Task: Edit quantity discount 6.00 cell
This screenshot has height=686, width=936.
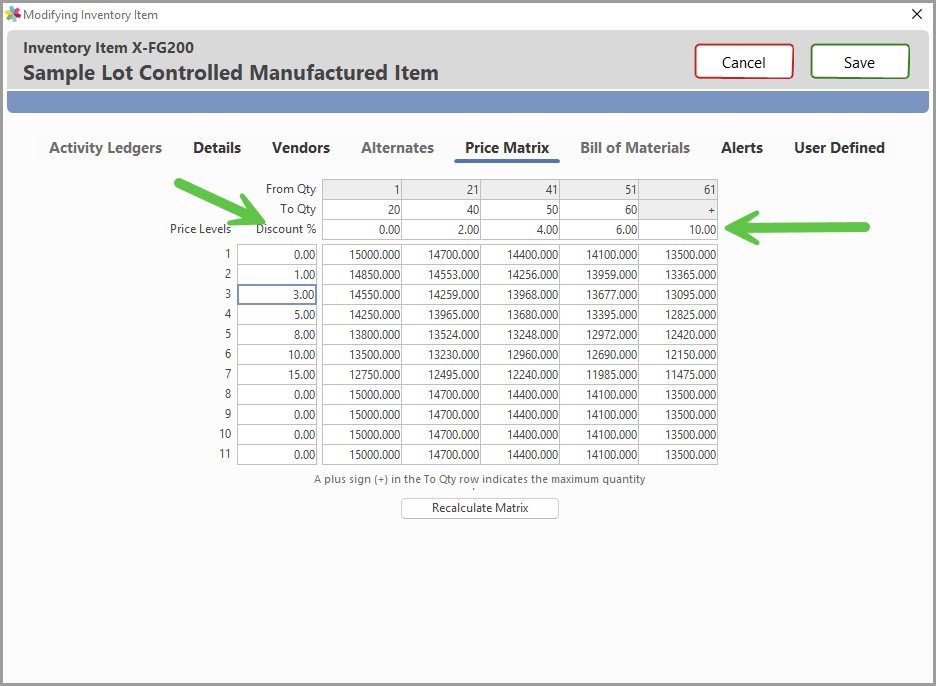Action: (x=599, y=230)
